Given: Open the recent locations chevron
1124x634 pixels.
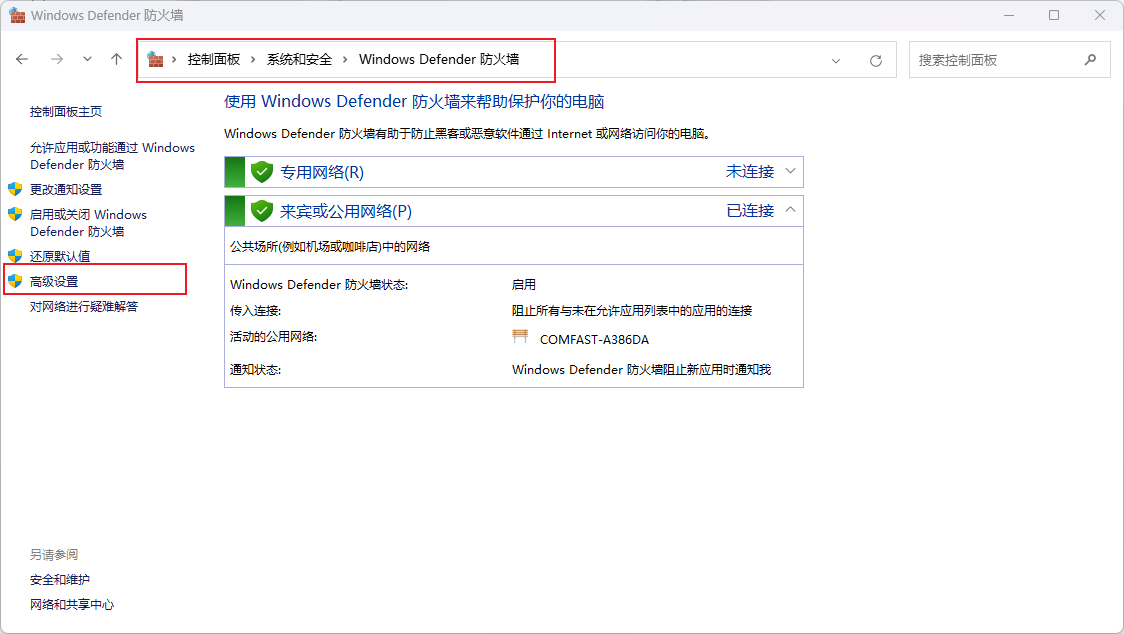Looking at the screenshot, I should coord(87,60).
